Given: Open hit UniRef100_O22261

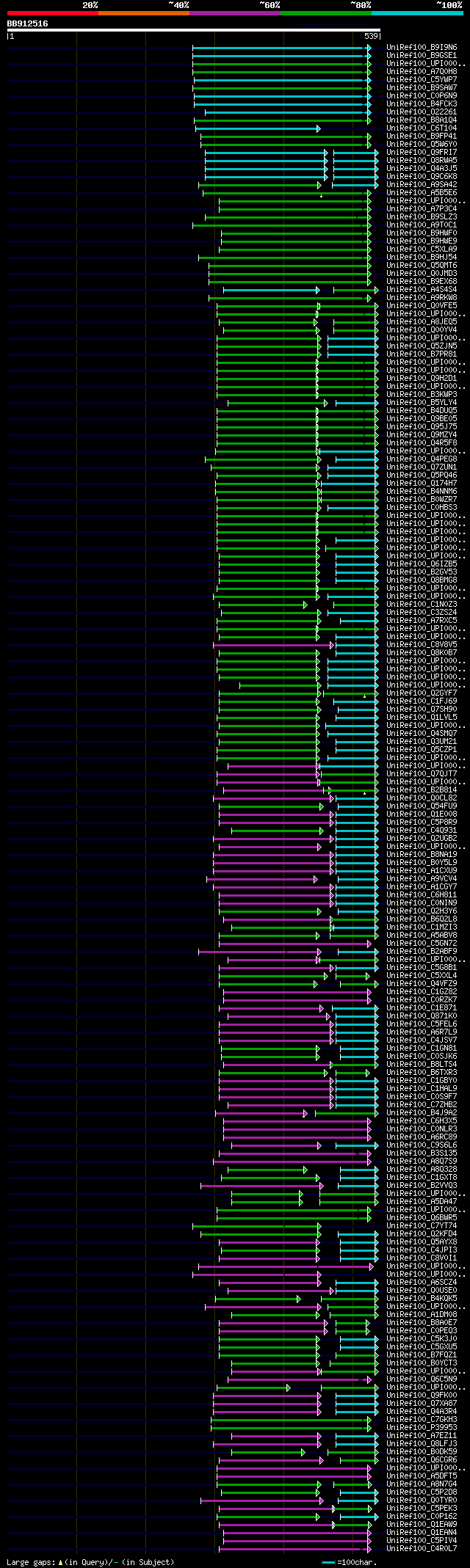Looking at the screenshot, I should tap(422, 112).
